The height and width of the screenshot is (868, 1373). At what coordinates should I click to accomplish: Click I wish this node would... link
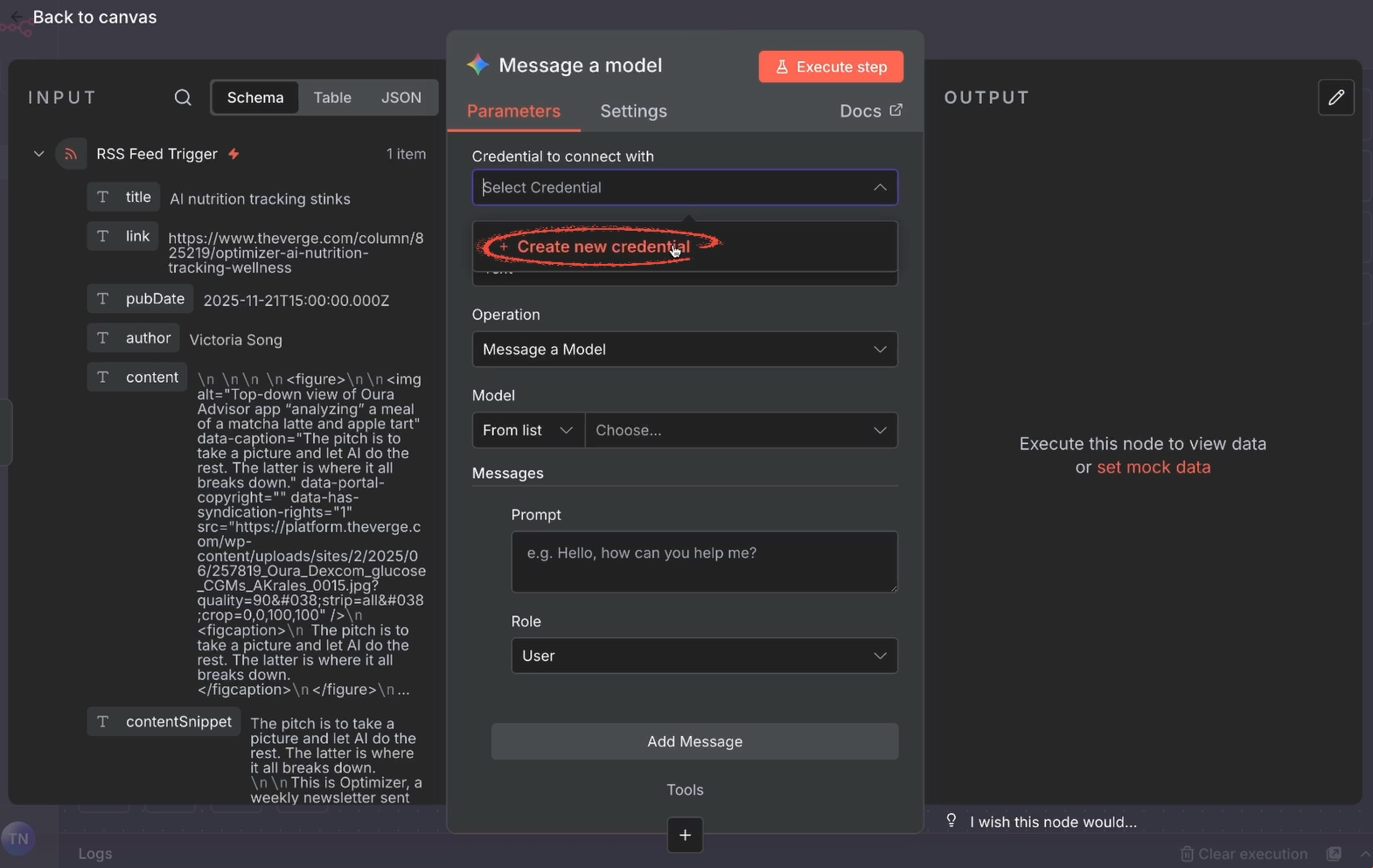tap(1053, 822)
